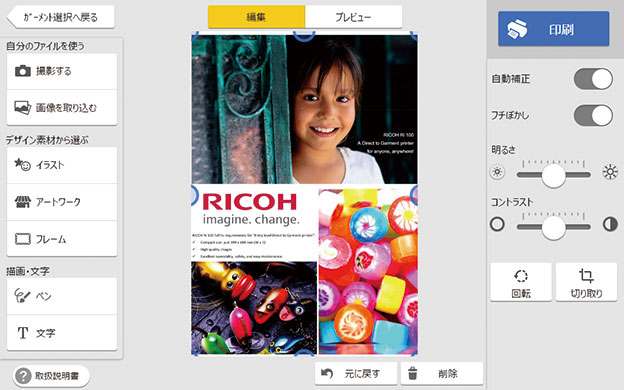Screen dimensions: 624x390
Task: Click the undo arrow icon
Action: [x=327, y=373]
